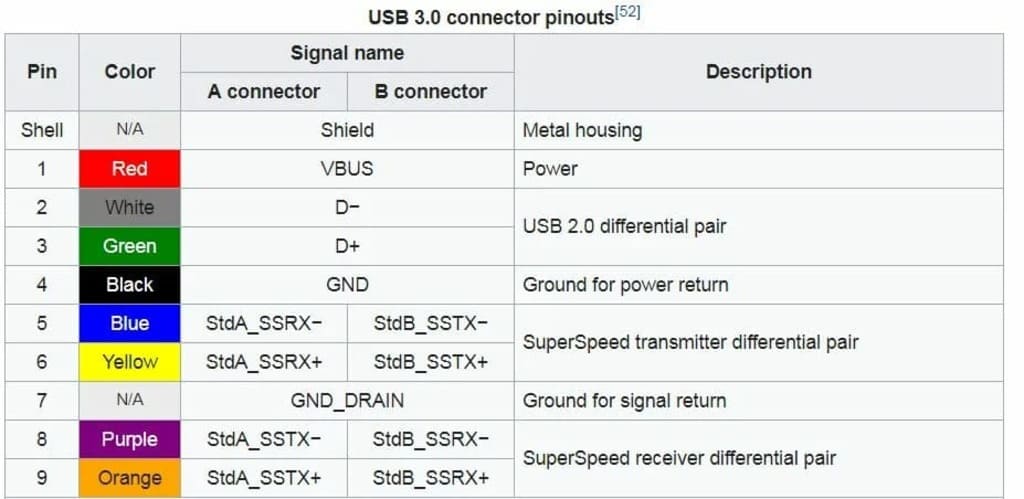The image size is (1024, 499).
Task: Select the StdB_SSRX+ cell
Action: (430, 478)
